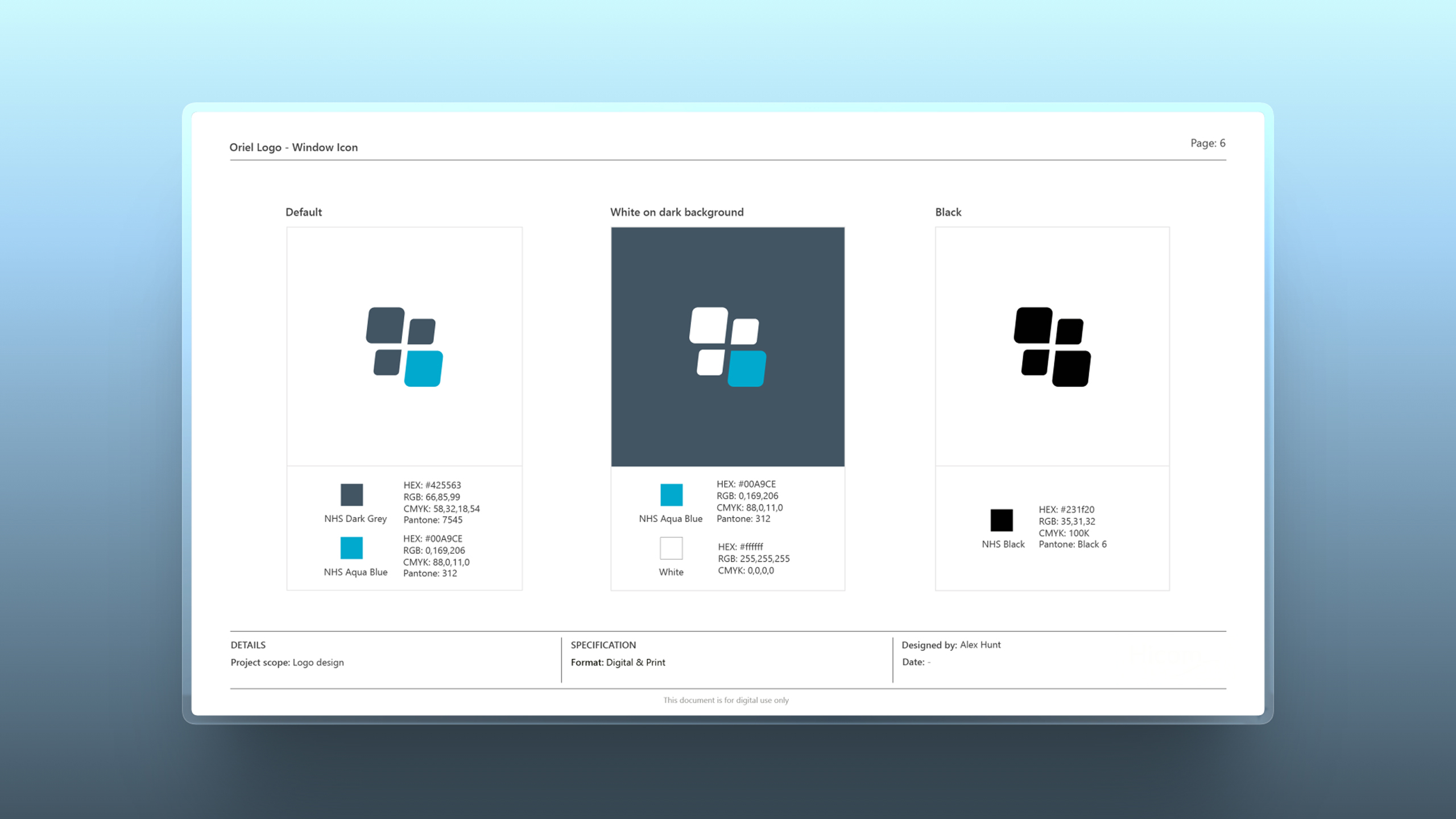The height and width of the screenshot is (819, 1456).
Task: Click the NHS Dark Grey color swatch
Action: pos(351,495)
